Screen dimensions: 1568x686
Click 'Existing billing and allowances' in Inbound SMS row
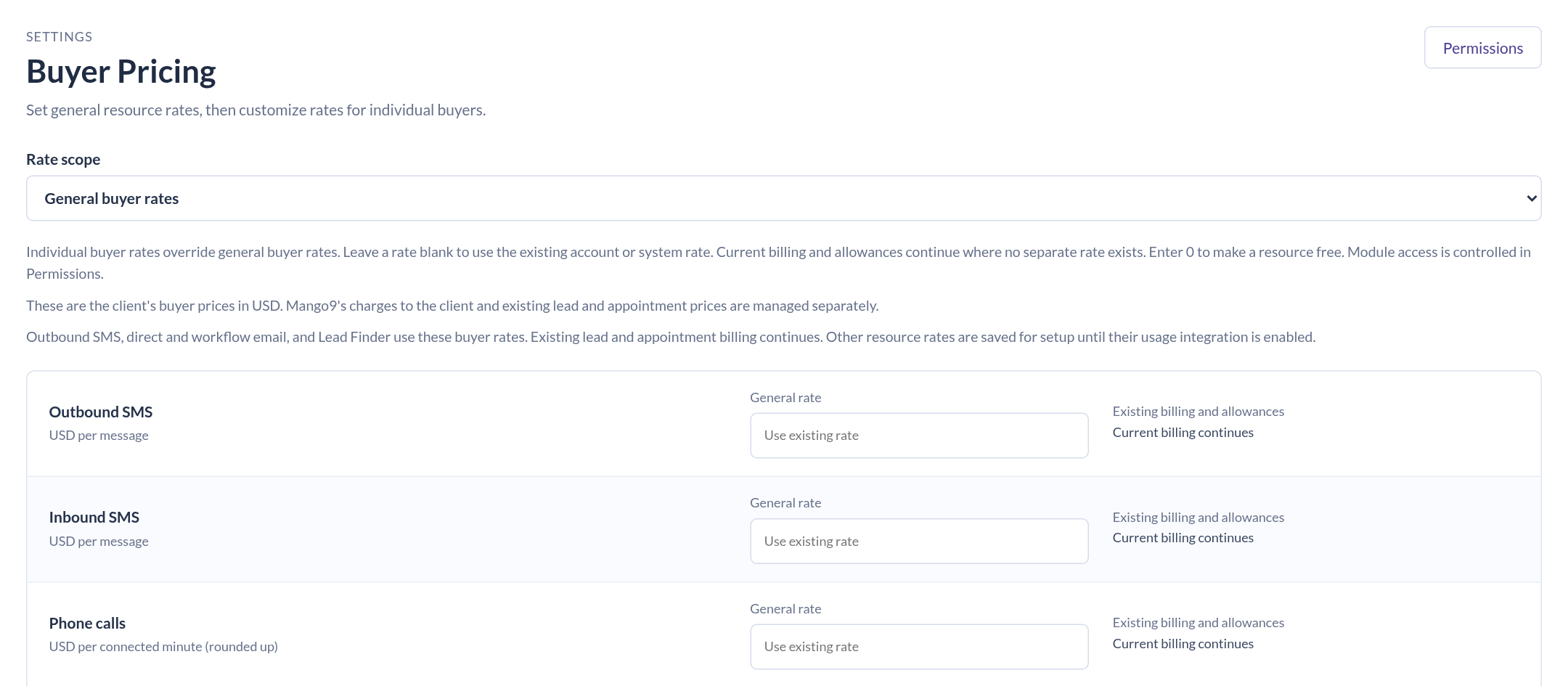pos(1199,517)
